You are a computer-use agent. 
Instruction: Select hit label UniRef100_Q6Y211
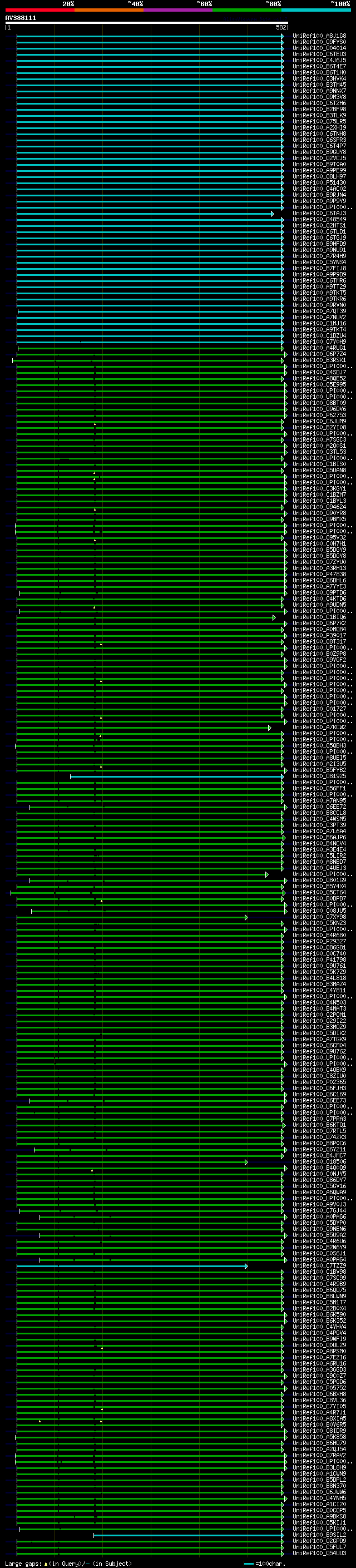319,1149
